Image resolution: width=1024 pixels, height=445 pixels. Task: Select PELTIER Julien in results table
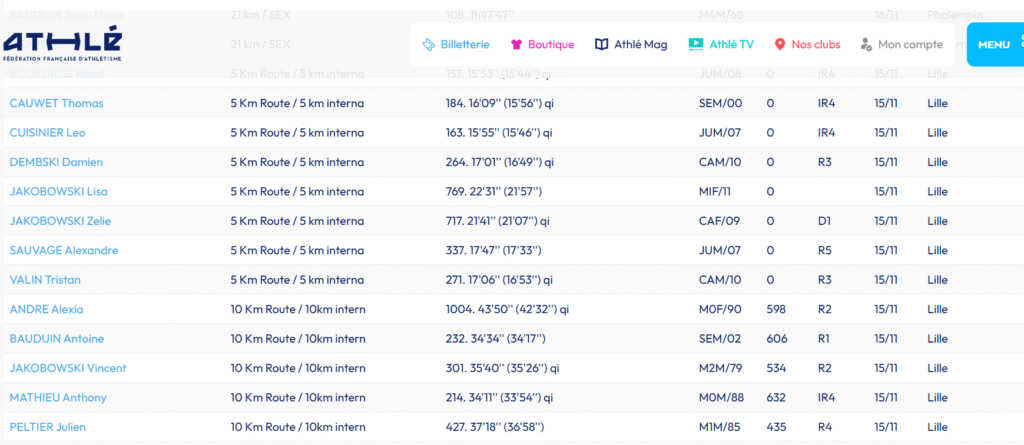47,427
